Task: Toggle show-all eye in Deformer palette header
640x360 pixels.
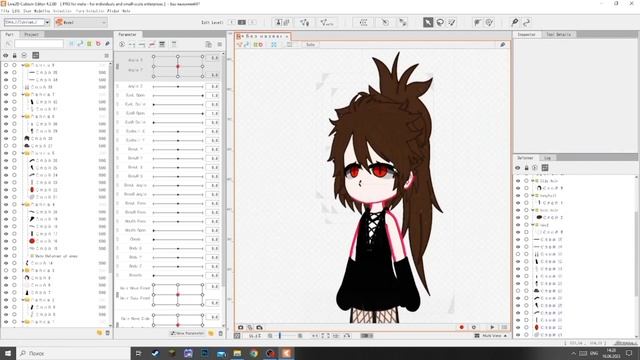Action: pos(518,168)
